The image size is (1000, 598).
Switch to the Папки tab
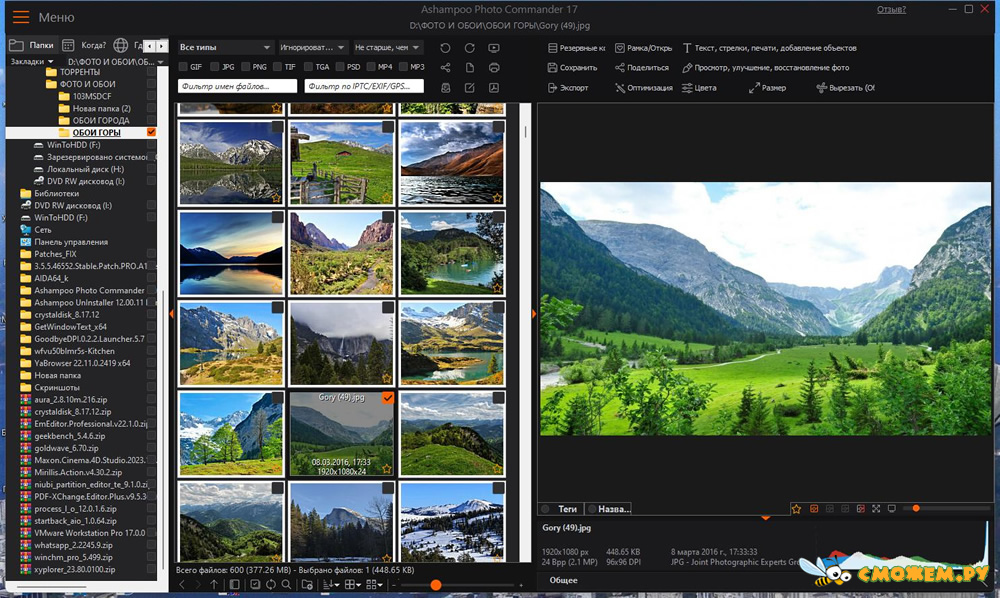32,45
